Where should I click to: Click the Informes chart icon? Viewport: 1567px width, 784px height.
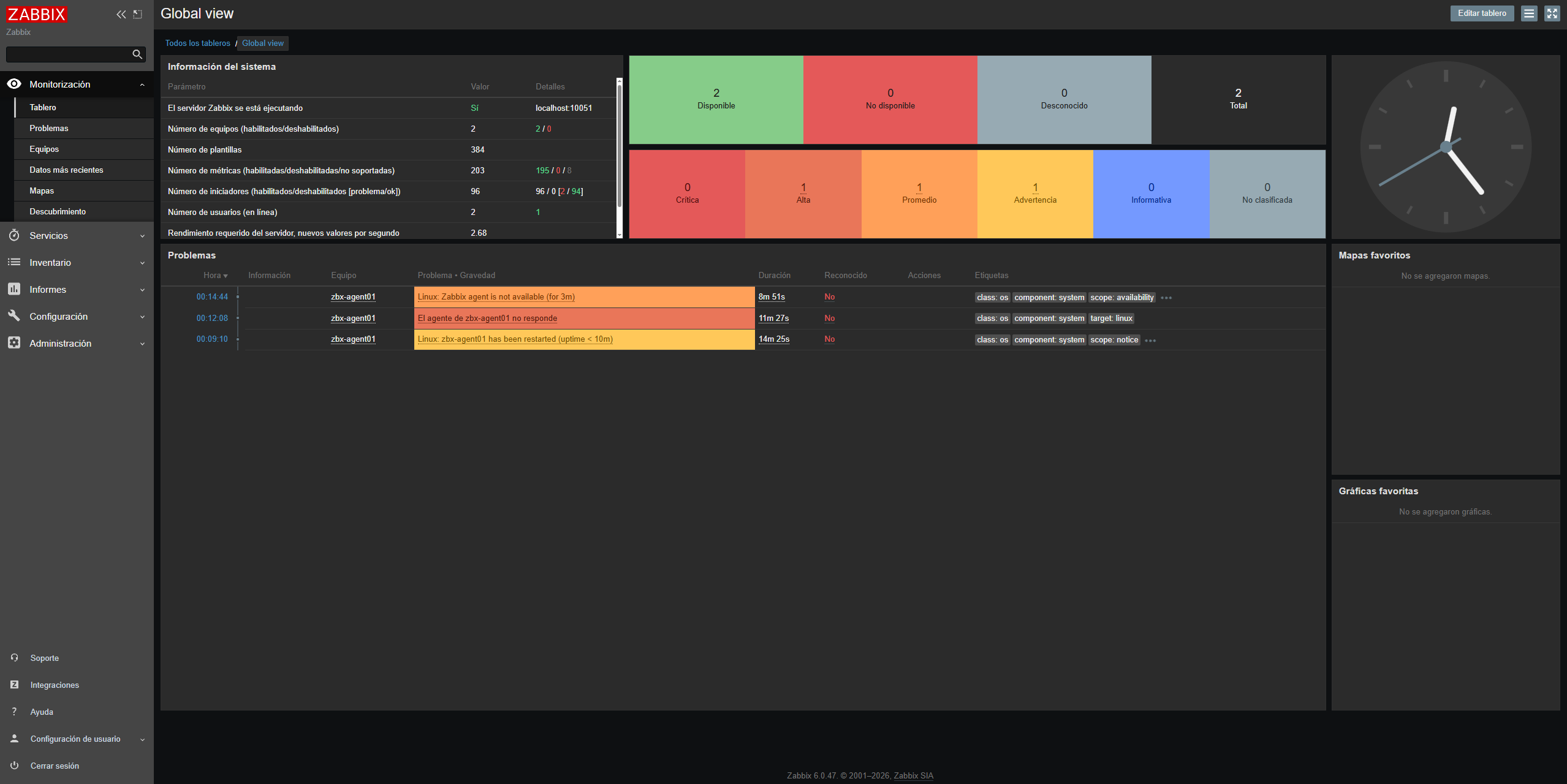pos(14,289)
